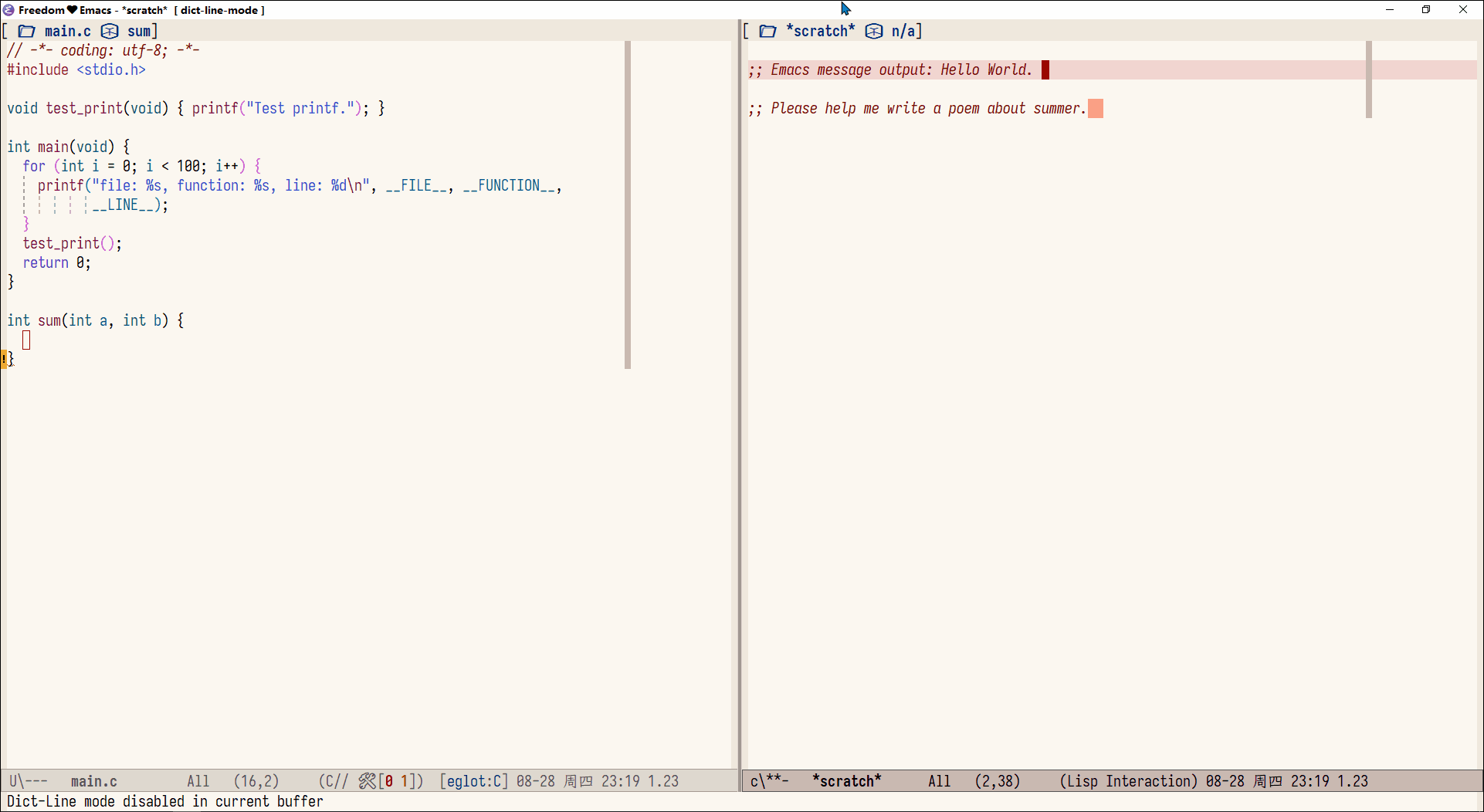
Task: Click the cube icon before n/a header
Action: (874, 31)
